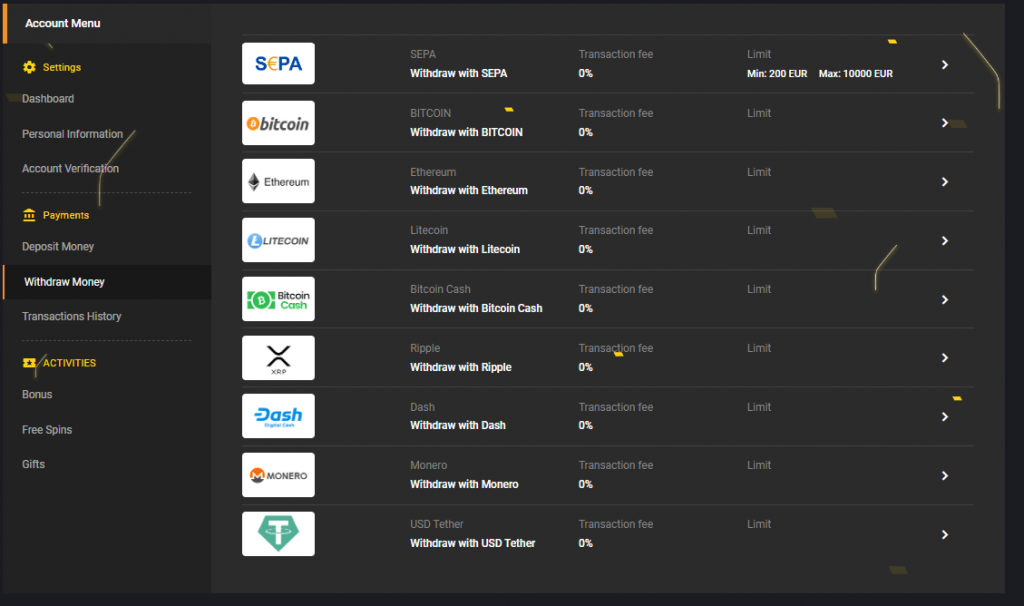The image size is (1024, 606).
Task: Click the Transaction fee label for Dash
Action: 616,407
